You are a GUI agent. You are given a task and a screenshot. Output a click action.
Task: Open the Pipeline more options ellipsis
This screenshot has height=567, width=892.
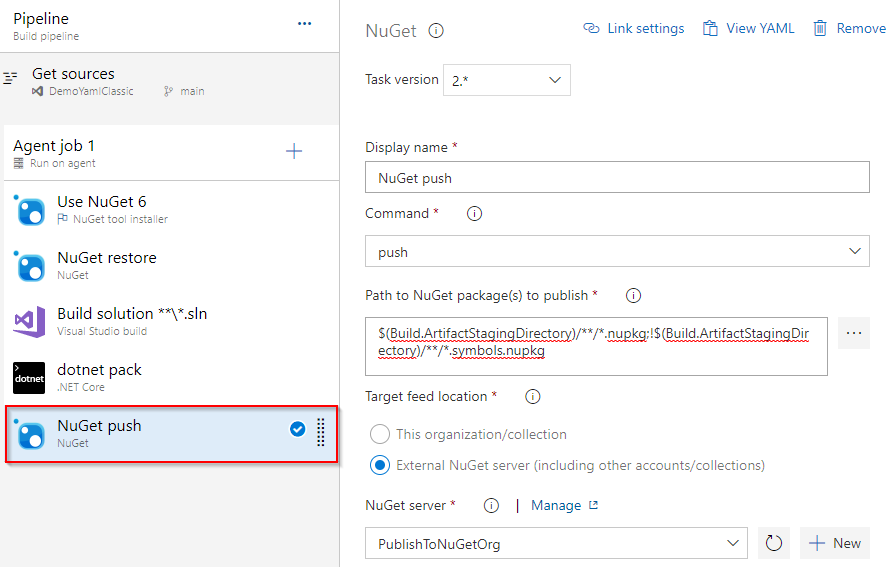pyautogui.click(x=304, y=23)
